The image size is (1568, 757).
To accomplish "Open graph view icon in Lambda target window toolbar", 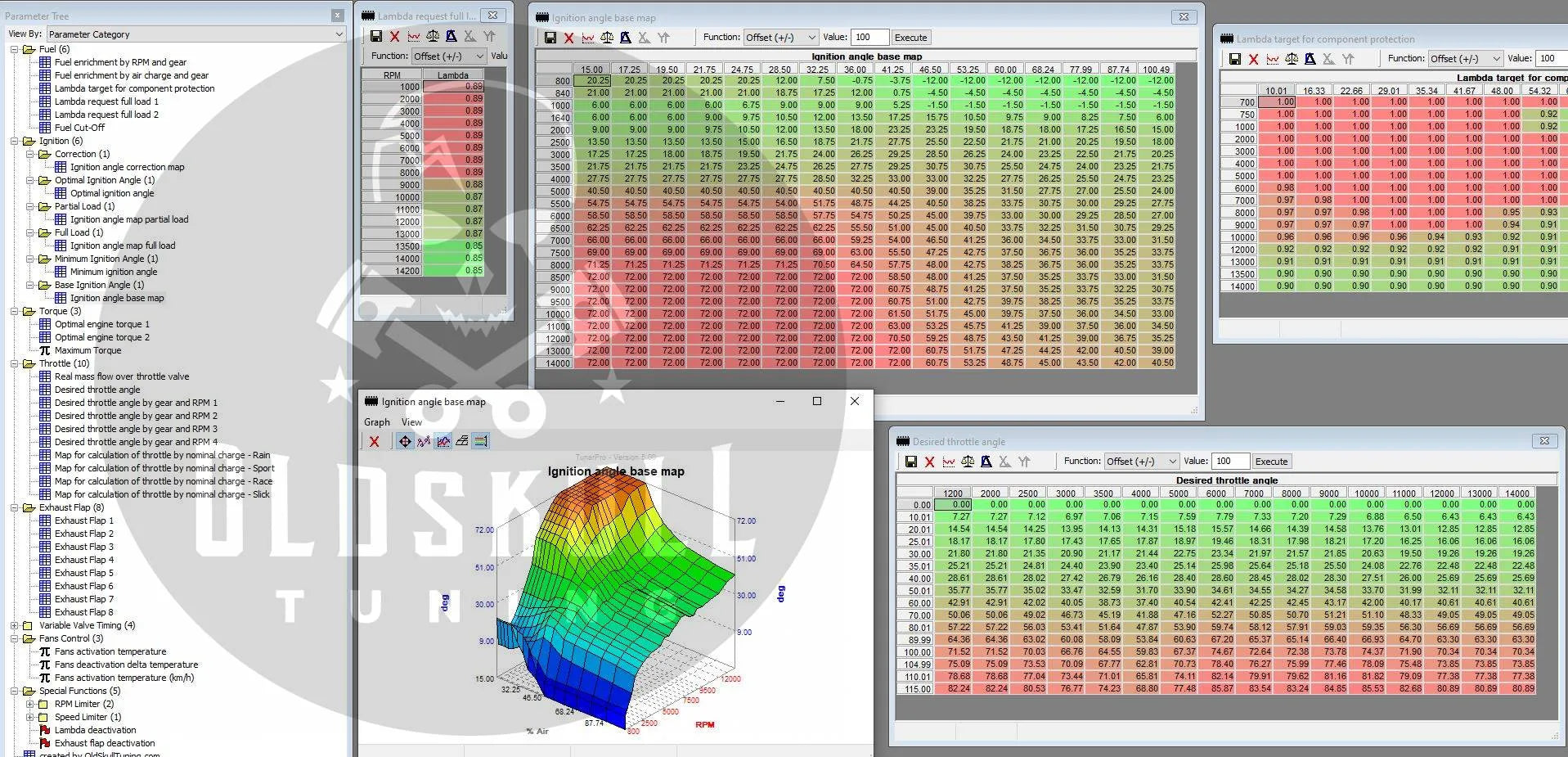I will point(1272,59).
